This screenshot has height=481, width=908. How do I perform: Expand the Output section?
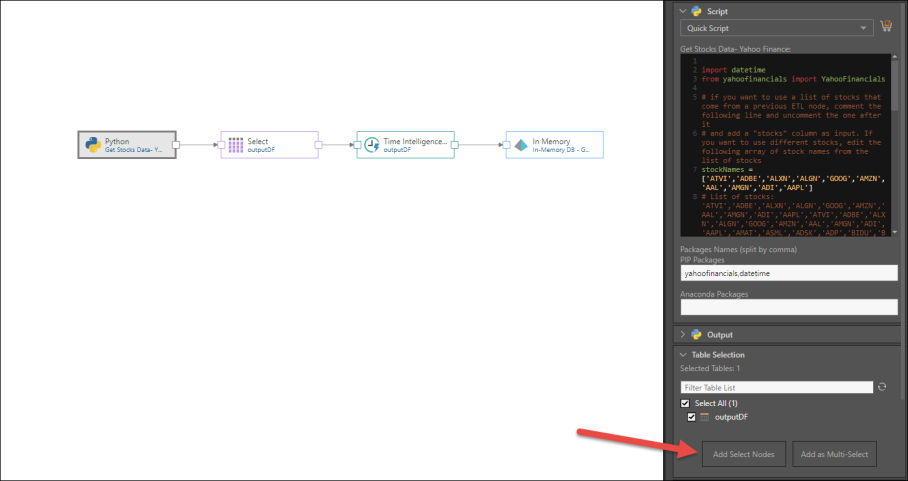click(683, 335)
